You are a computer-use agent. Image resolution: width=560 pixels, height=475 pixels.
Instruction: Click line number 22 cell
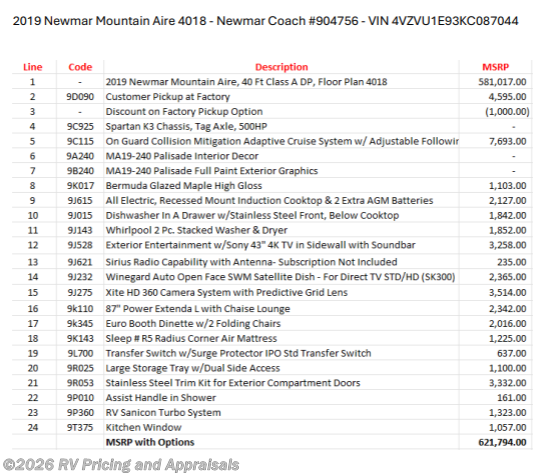[x=33, y=398]
